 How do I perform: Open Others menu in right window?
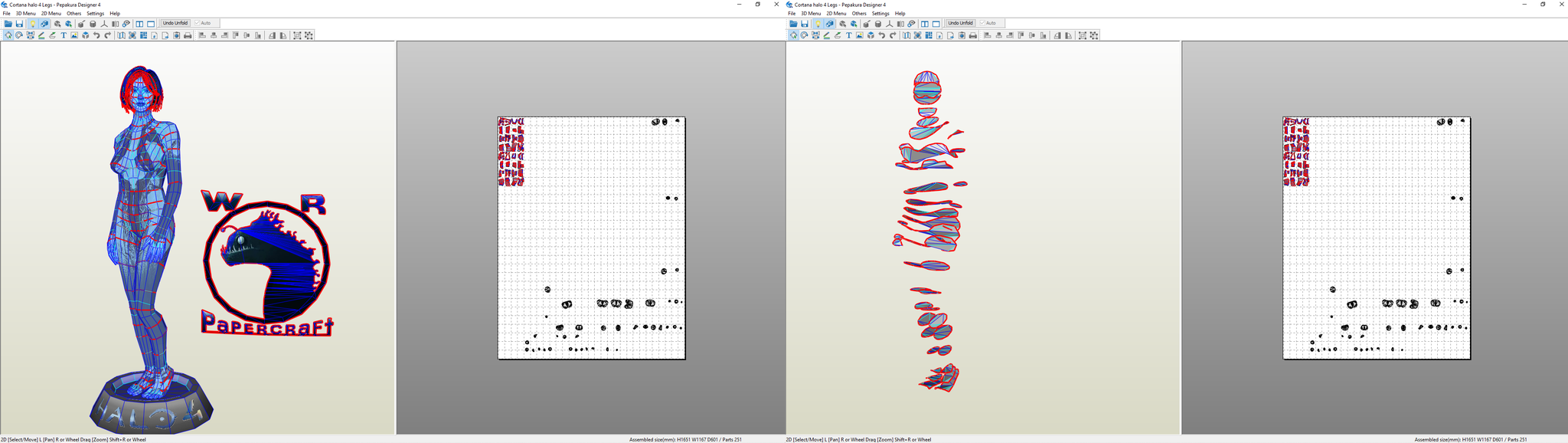pos(859,13)
